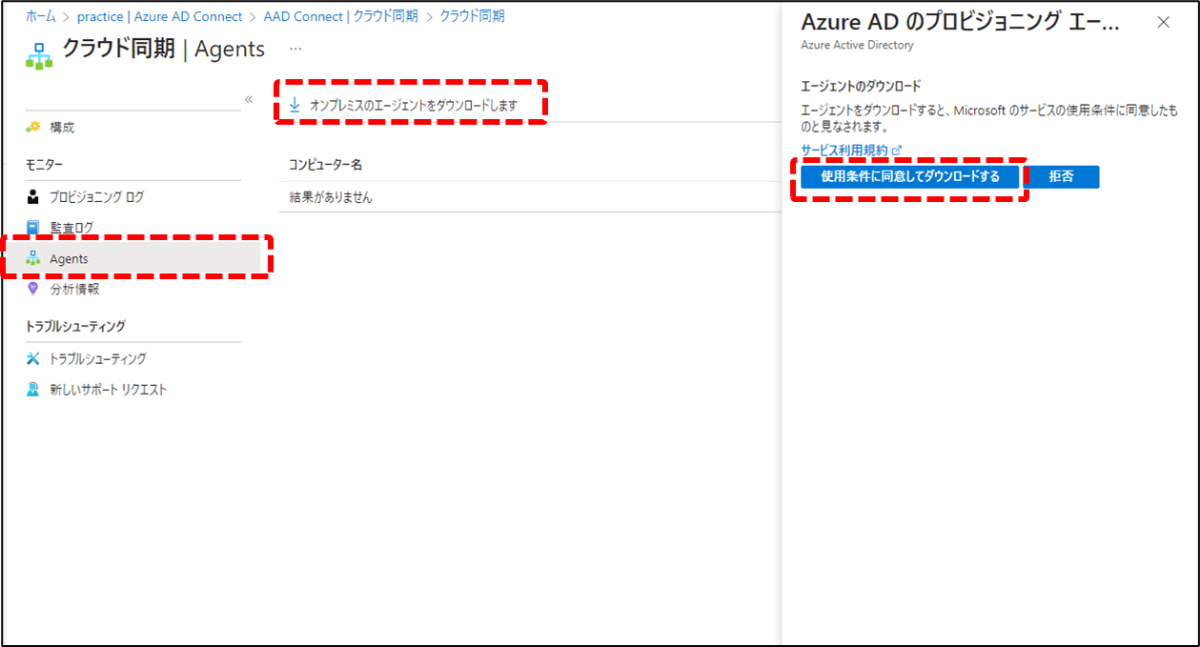Viewport: 1200px width, 647px height.
Task: Click the 分析情報 lightbulb icon
Action: (33, 289)
